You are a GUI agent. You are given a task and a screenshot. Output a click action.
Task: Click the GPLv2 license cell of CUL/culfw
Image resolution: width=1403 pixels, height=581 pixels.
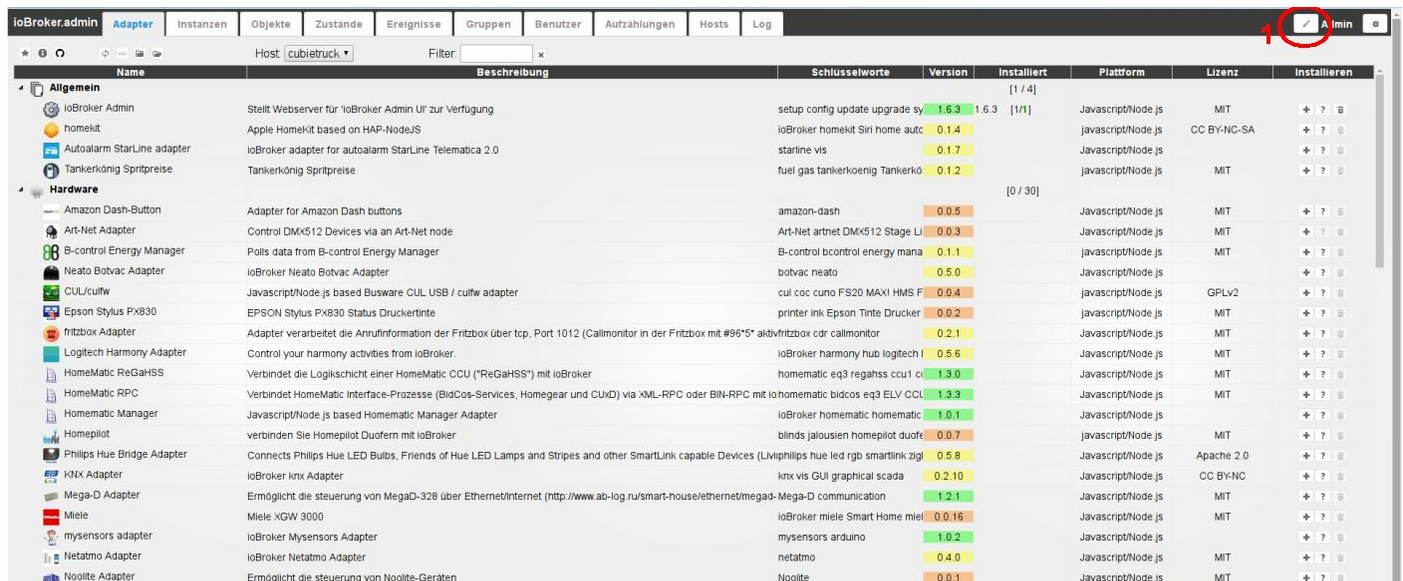tap(1222, 293)
